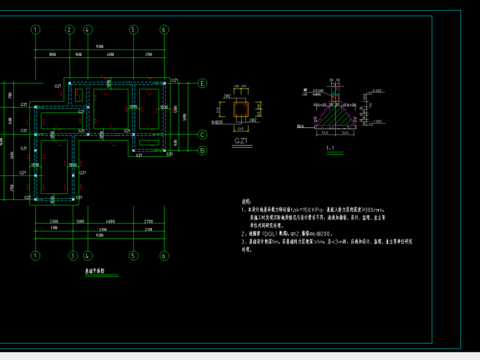Select the elevation marker beside section 1-1

[x=374, y=108]
